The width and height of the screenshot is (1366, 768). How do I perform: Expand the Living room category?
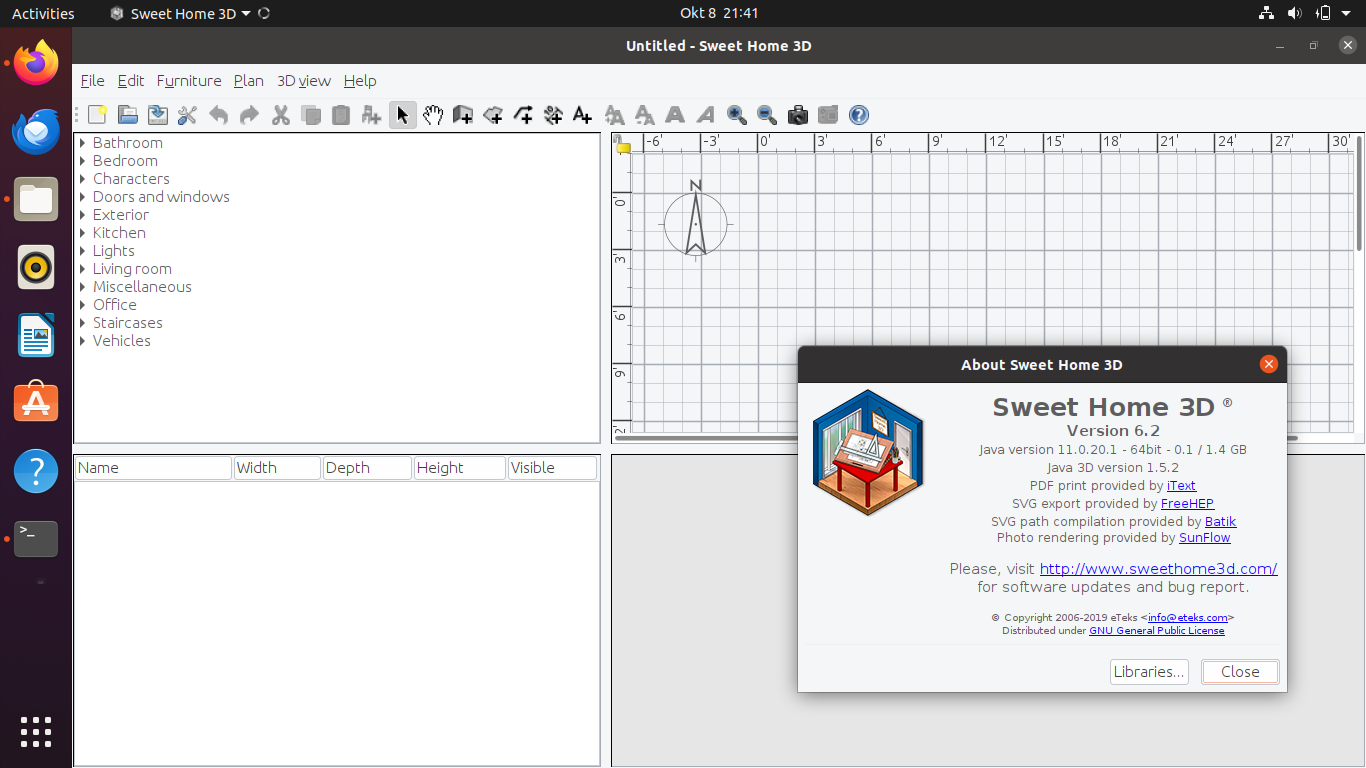coord(83,269)
